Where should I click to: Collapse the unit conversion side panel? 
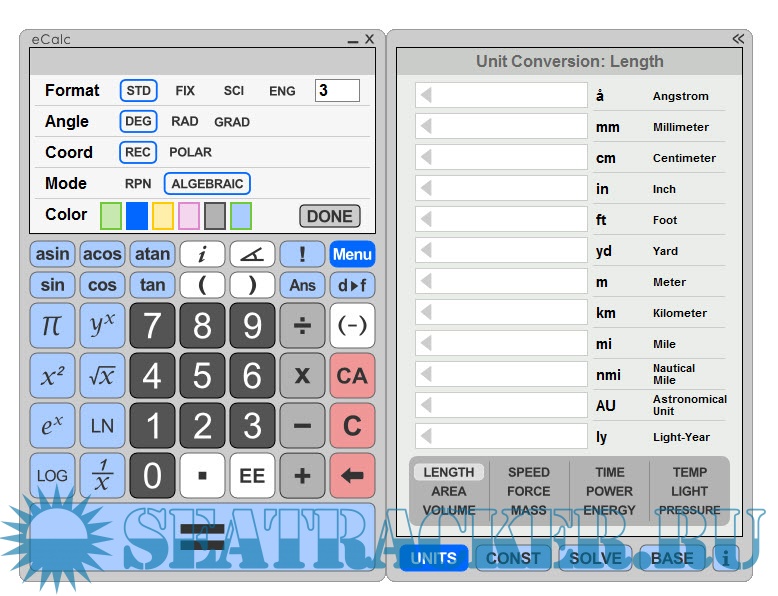coord(738,39)
